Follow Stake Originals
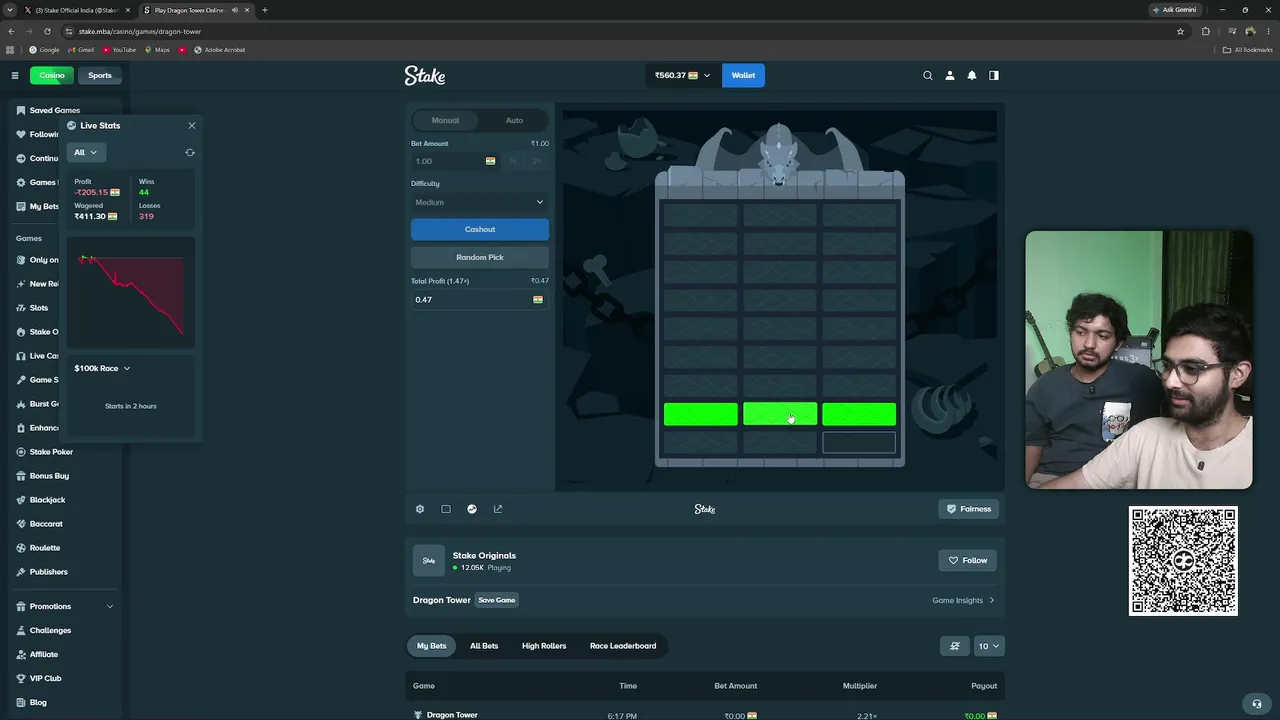The width and height of the screenshot is (1280, 720). [968, 560]
